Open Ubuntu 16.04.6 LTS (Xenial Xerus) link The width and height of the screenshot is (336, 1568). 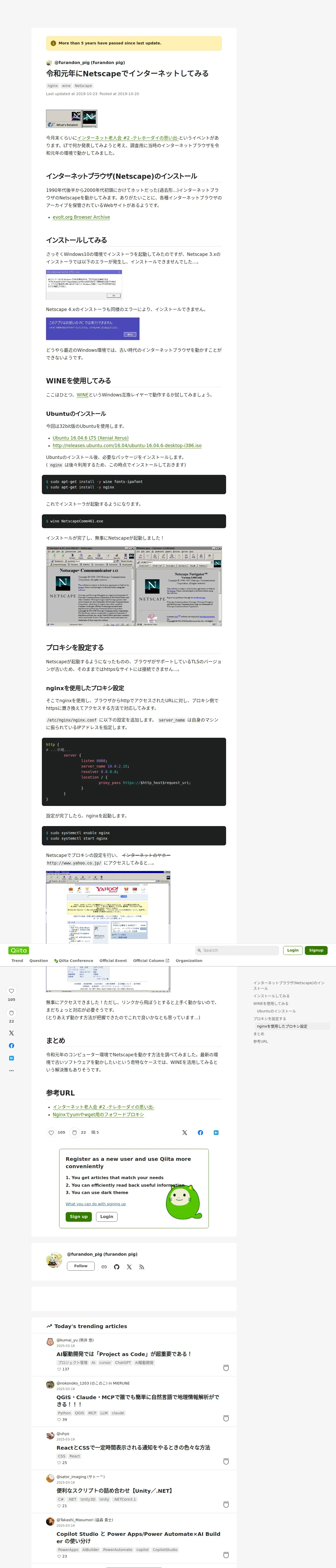pyautogui.click(x=90, y=438)
